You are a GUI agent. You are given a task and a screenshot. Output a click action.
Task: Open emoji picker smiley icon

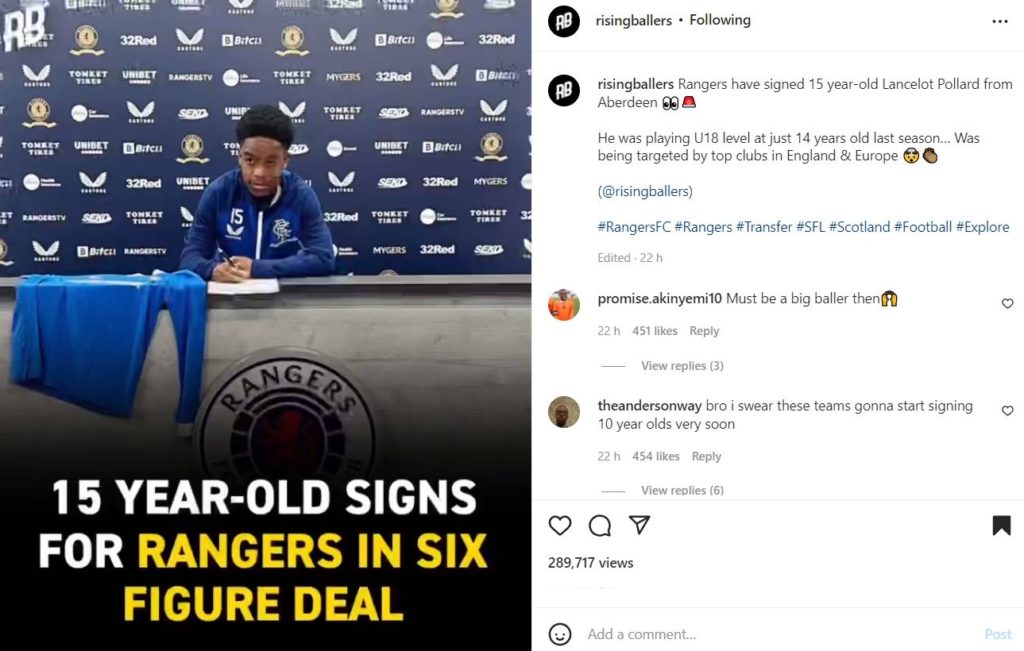point(560,634)
